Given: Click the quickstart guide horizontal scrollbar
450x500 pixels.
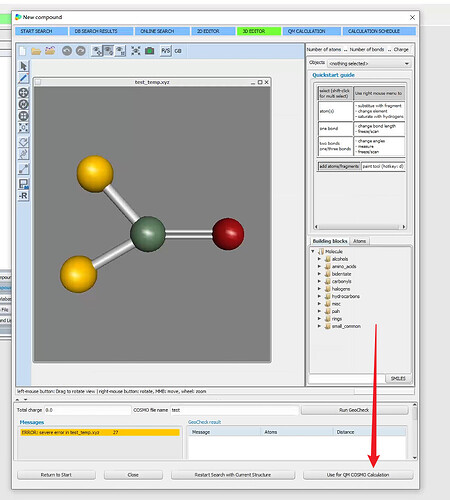Looking at the screenshot, I should click(x=360, y=227).
